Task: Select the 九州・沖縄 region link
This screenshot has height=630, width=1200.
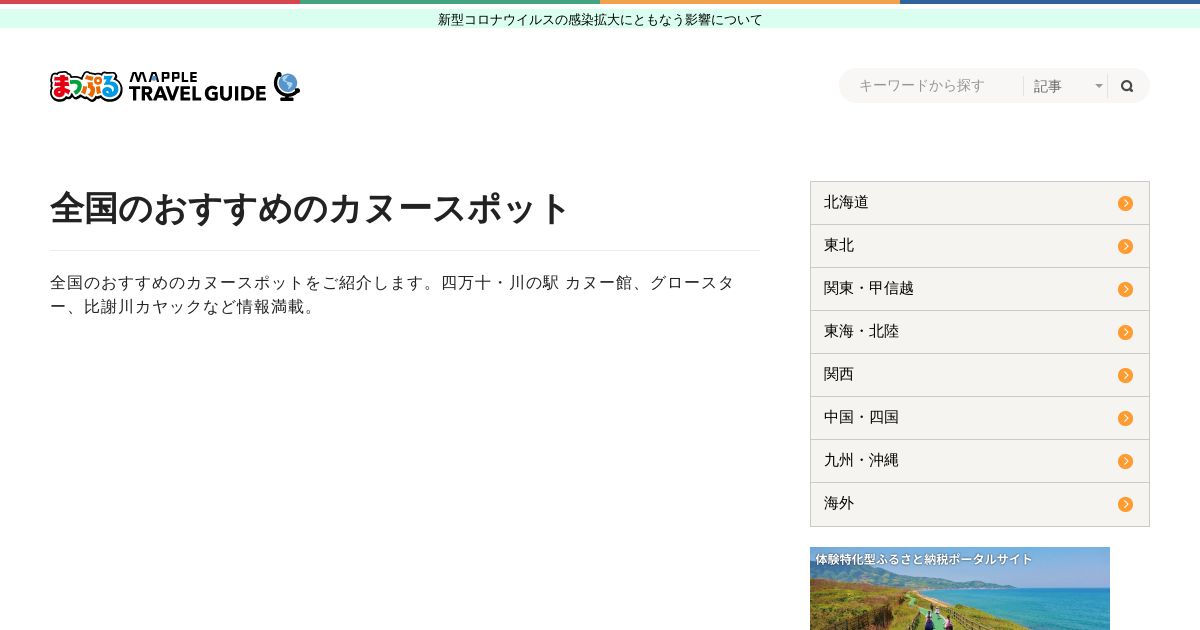Action: tap(980, 461)
